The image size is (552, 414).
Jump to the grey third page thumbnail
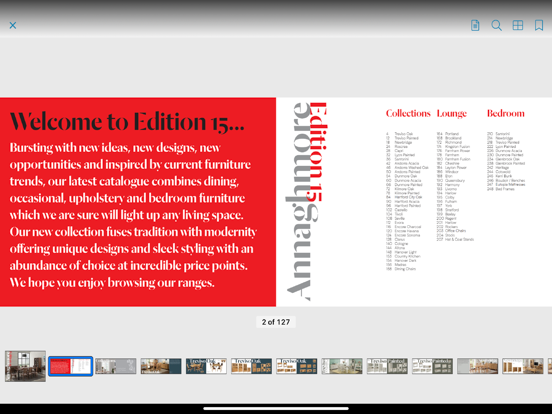116,366
